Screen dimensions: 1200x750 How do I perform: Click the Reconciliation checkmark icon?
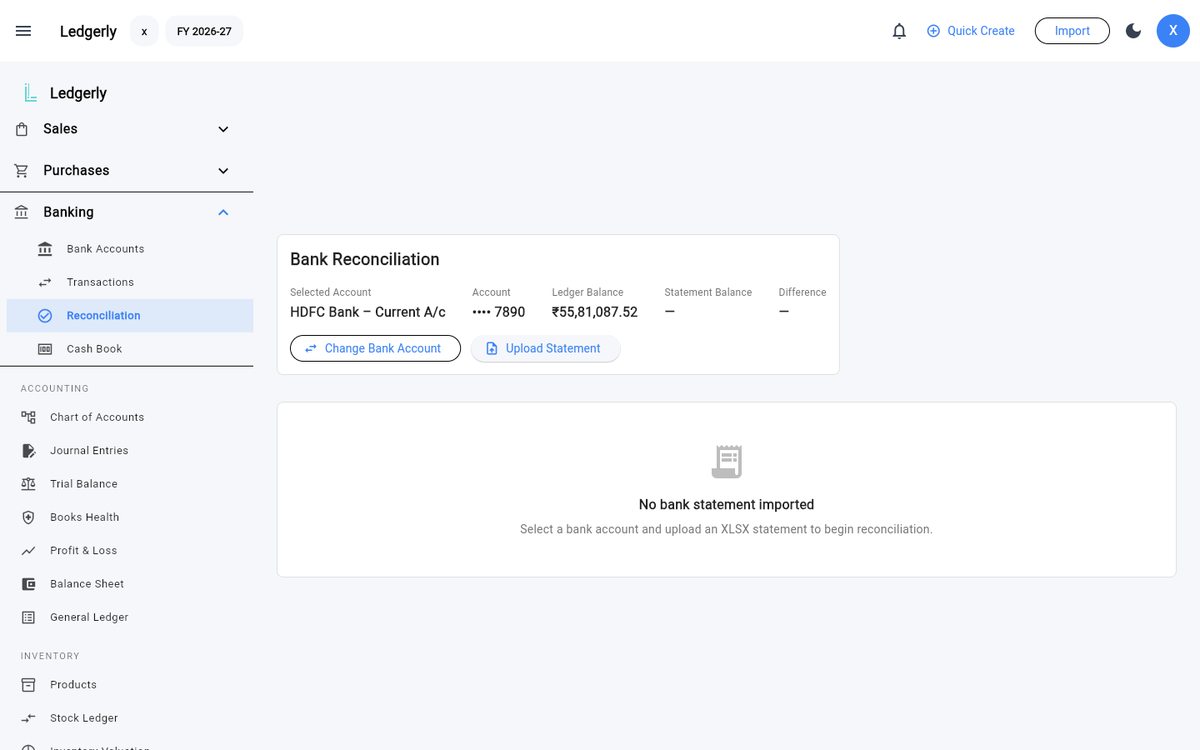pos(45,316)
